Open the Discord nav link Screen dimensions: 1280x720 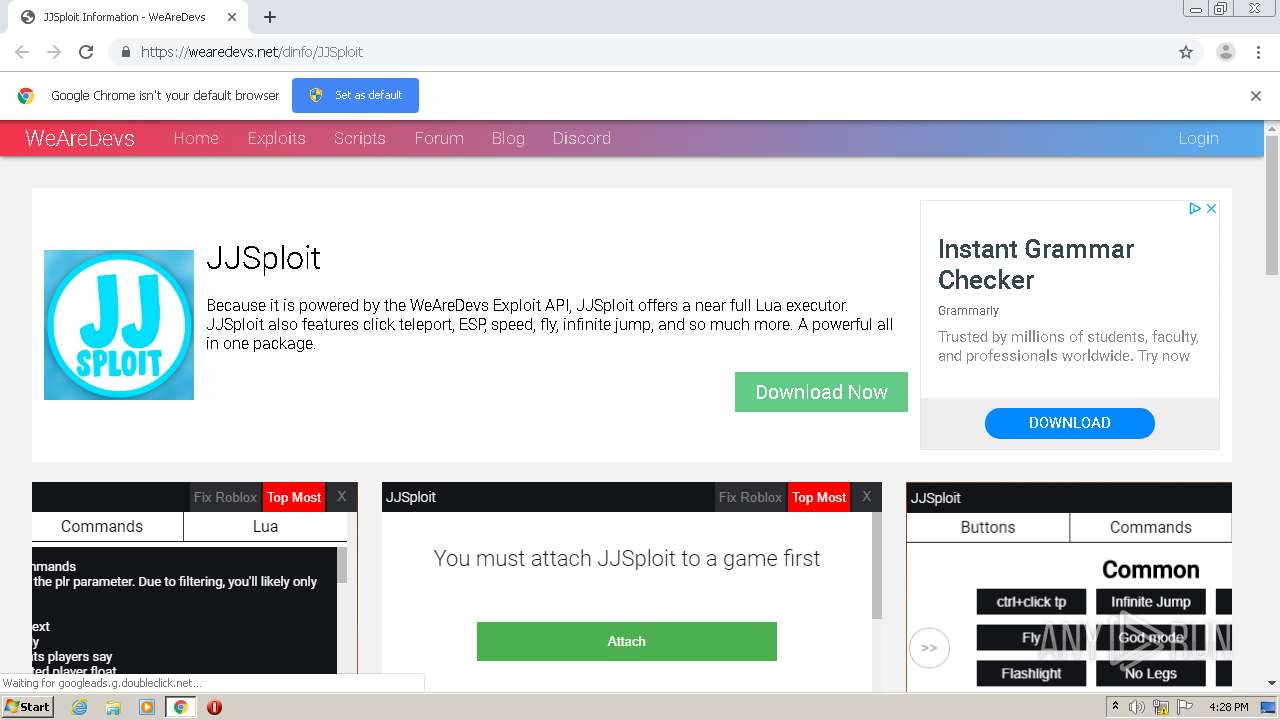[582, 138]
